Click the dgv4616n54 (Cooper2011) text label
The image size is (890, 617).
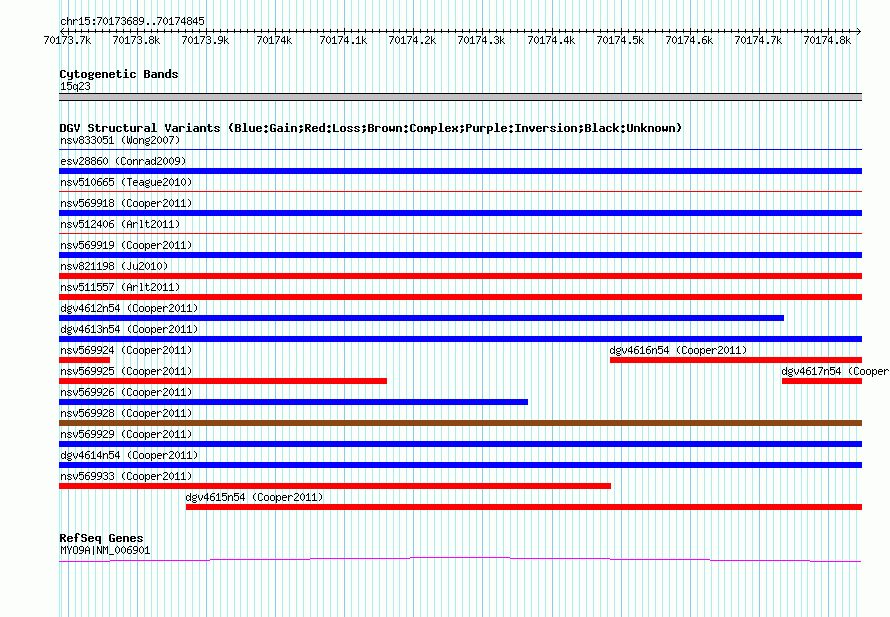pyautogui.click(x=678, y=350)
